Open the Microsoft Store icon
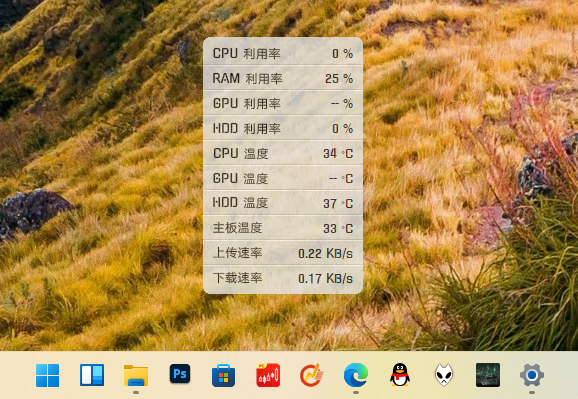The height and width of the screenshot is (399, 578). tap(223, 375)
